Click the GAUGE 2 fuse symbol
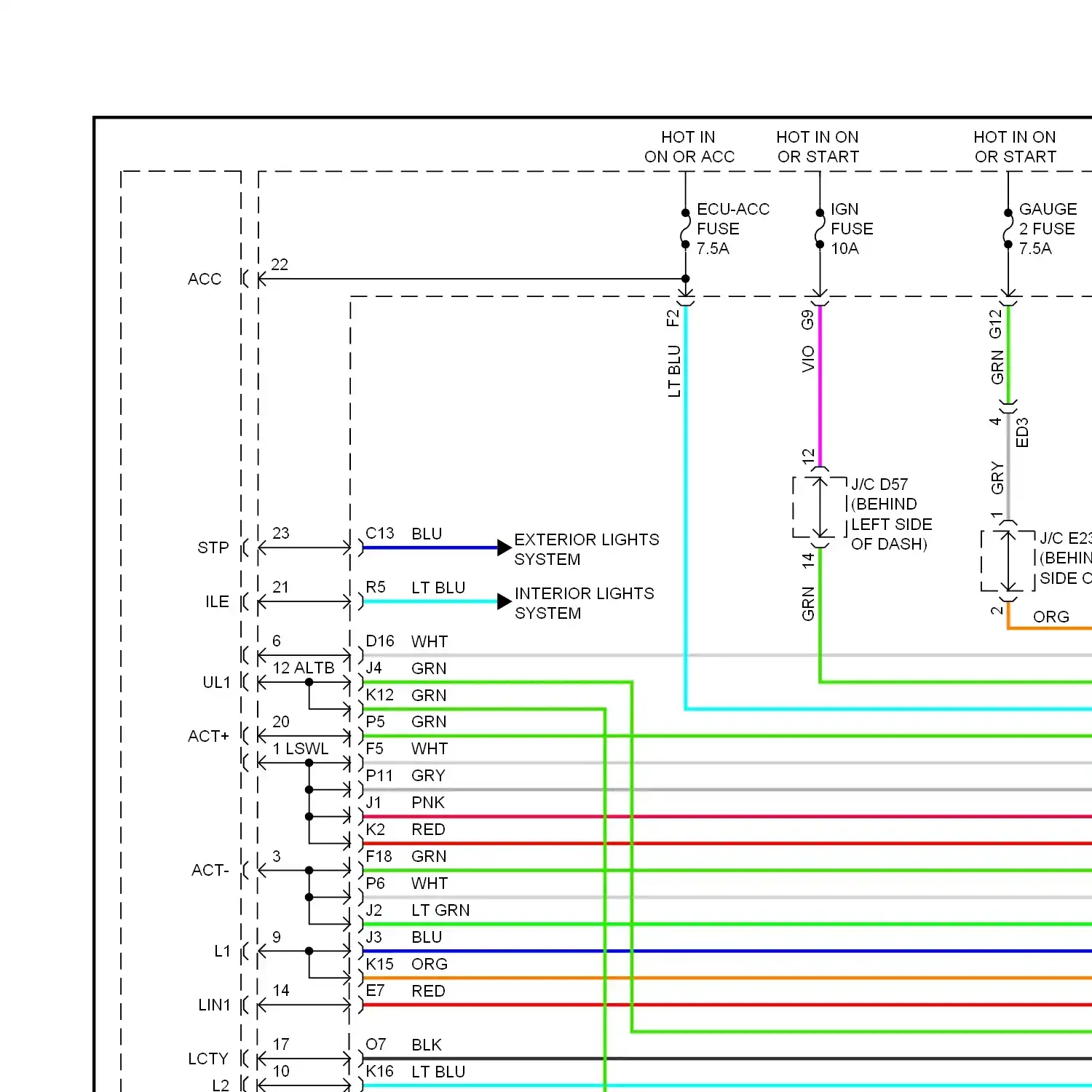Image resolution: width=1092 pixels, height=1092 pixels. click(1008, 229)
